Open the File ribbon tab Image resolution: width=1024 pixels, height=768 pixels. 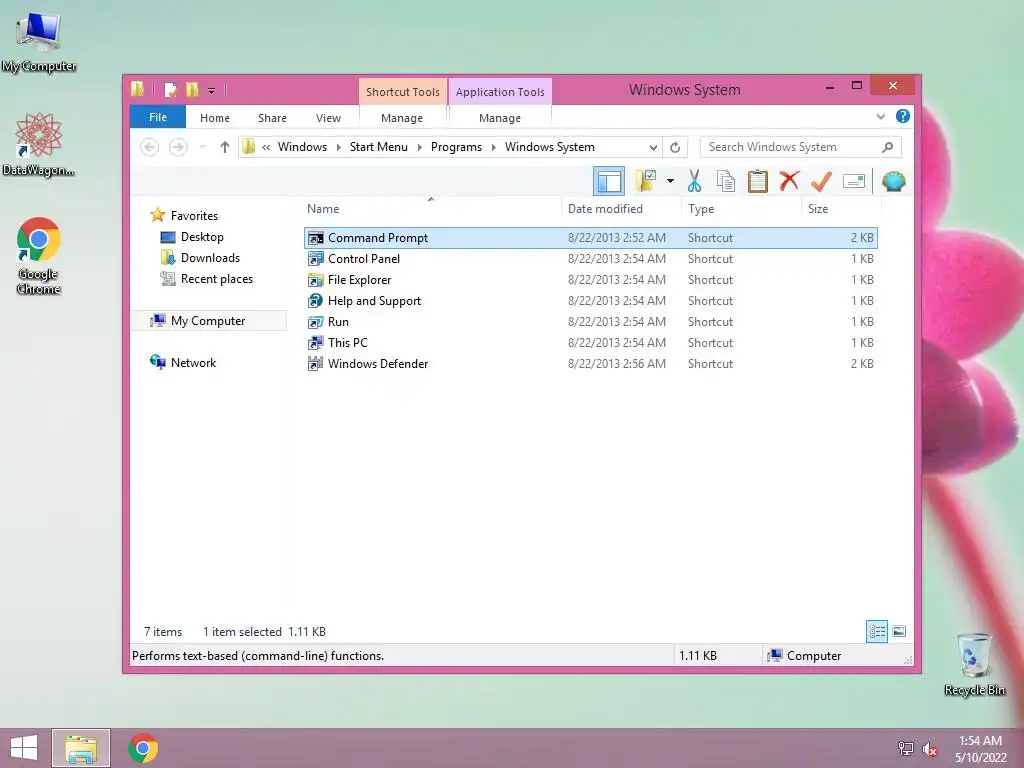tap(158, 117)
